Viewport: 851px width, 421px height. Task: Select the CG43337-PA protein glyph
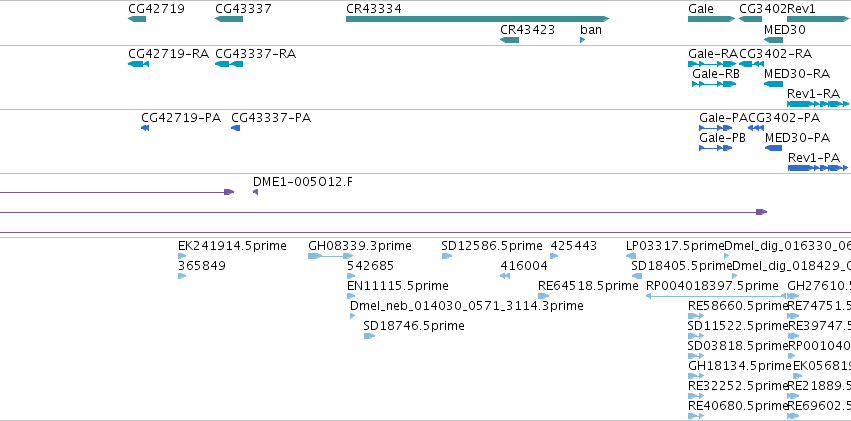tap(236, 128)
